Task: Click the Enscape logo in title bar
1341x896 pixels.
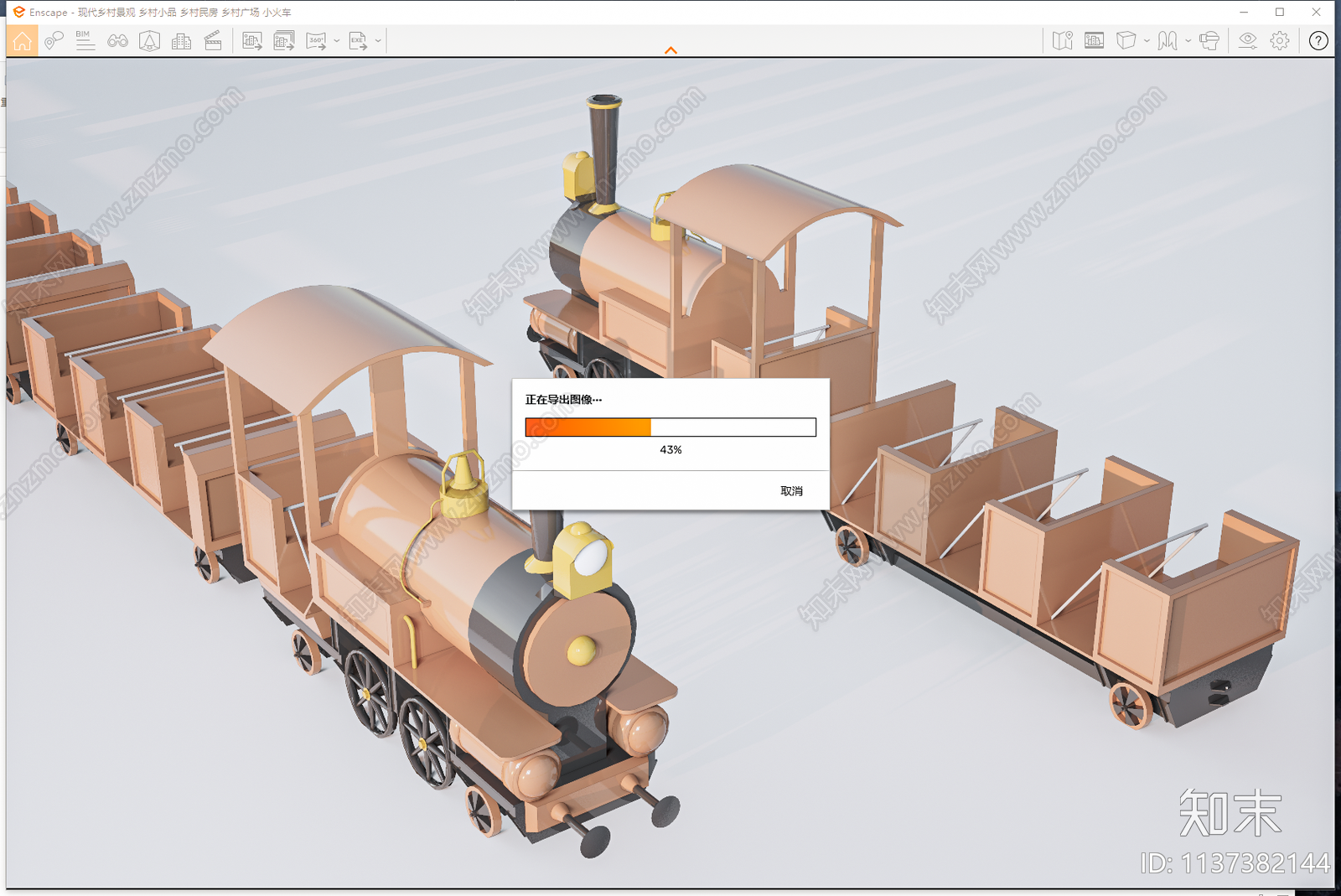Action: coord(18,12)
